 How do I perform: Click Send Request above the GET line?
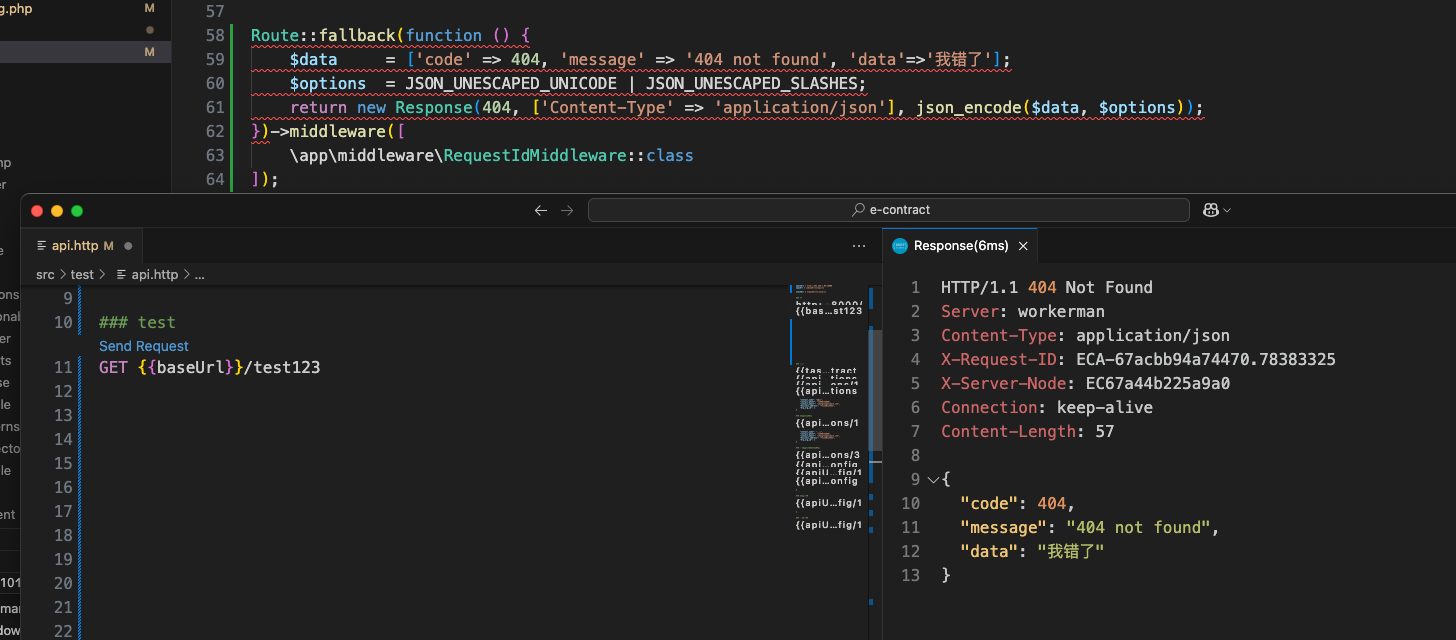pyautogui.click(x=144, y=346)
